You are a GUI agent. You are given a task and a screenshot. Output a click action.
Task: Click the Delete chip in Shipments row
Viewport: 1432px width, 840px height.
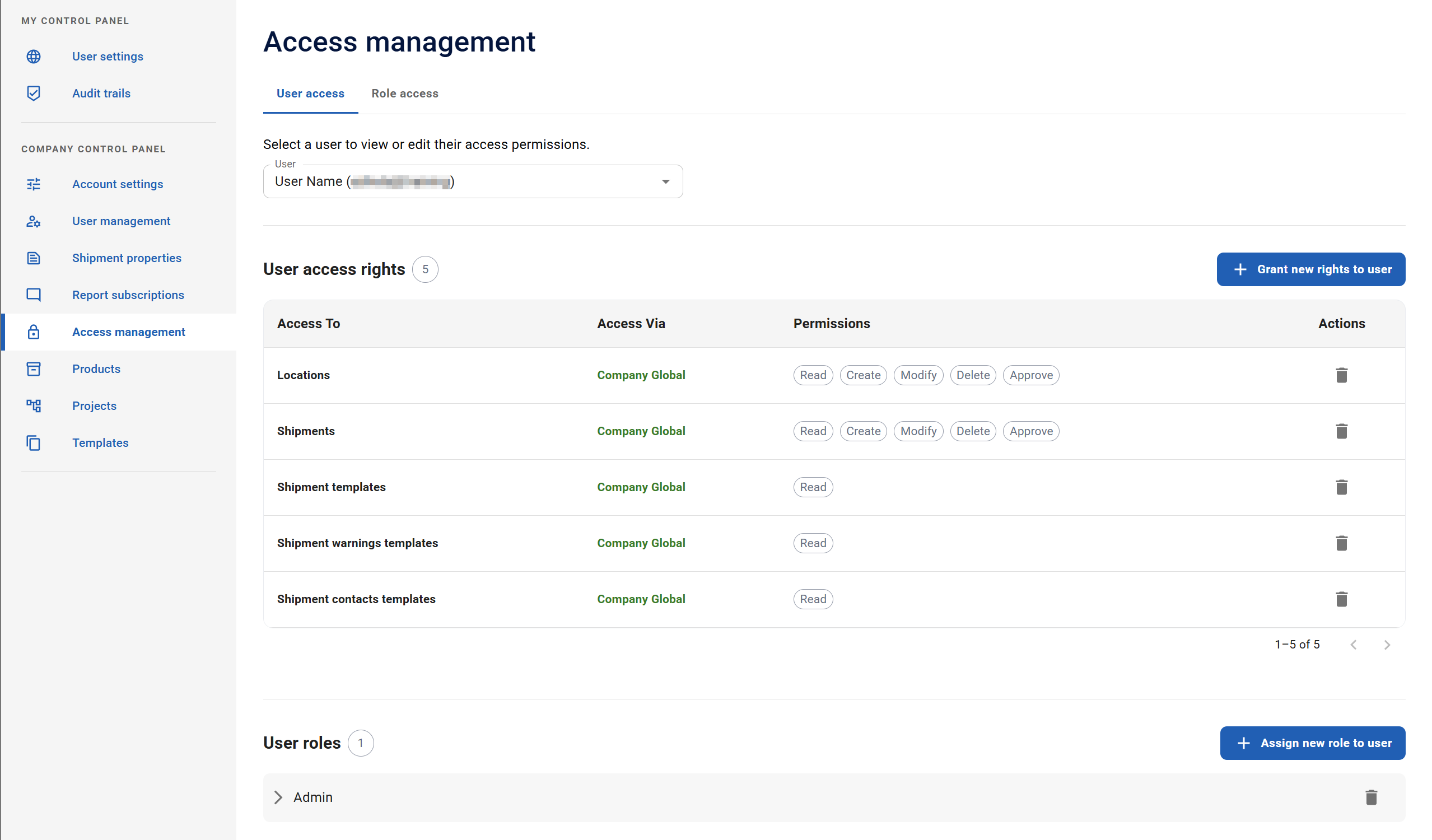click(x=973, y=431)
